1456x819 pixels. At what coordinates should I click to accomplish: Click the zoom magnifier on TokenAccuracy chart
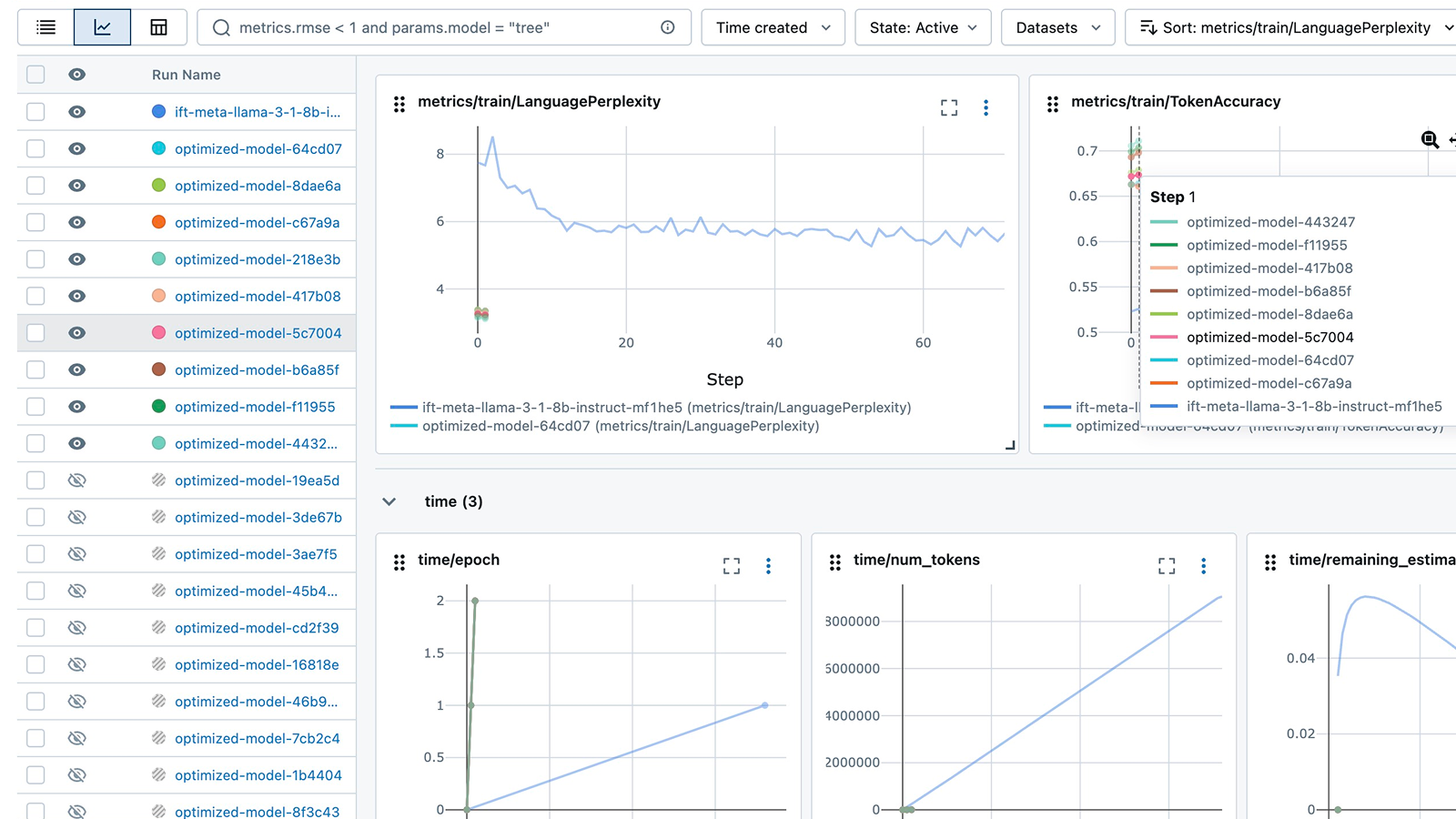click(x=1429, y=140)
